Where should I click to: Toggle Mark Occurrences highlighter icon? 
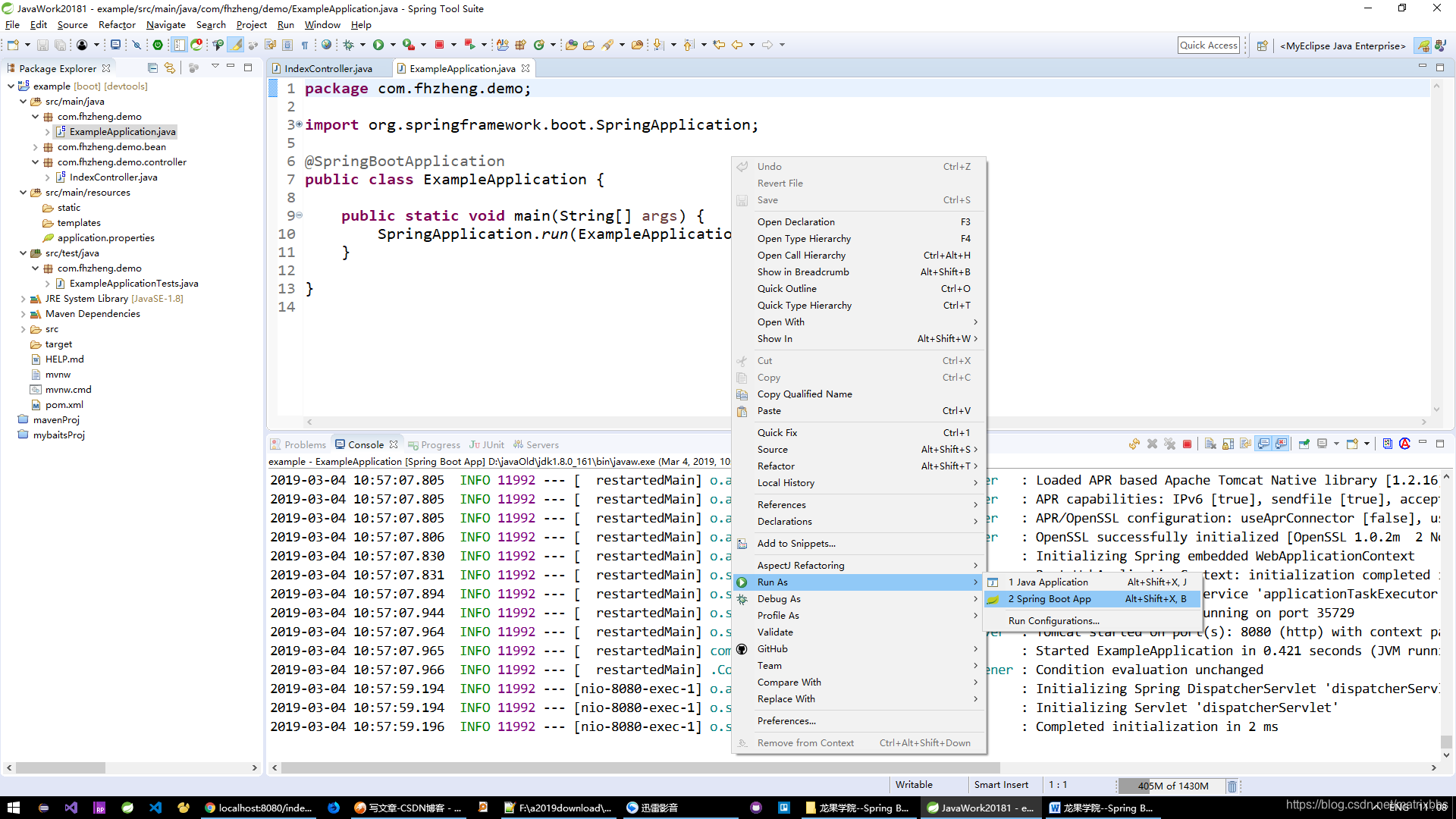[x=237, y=45]
